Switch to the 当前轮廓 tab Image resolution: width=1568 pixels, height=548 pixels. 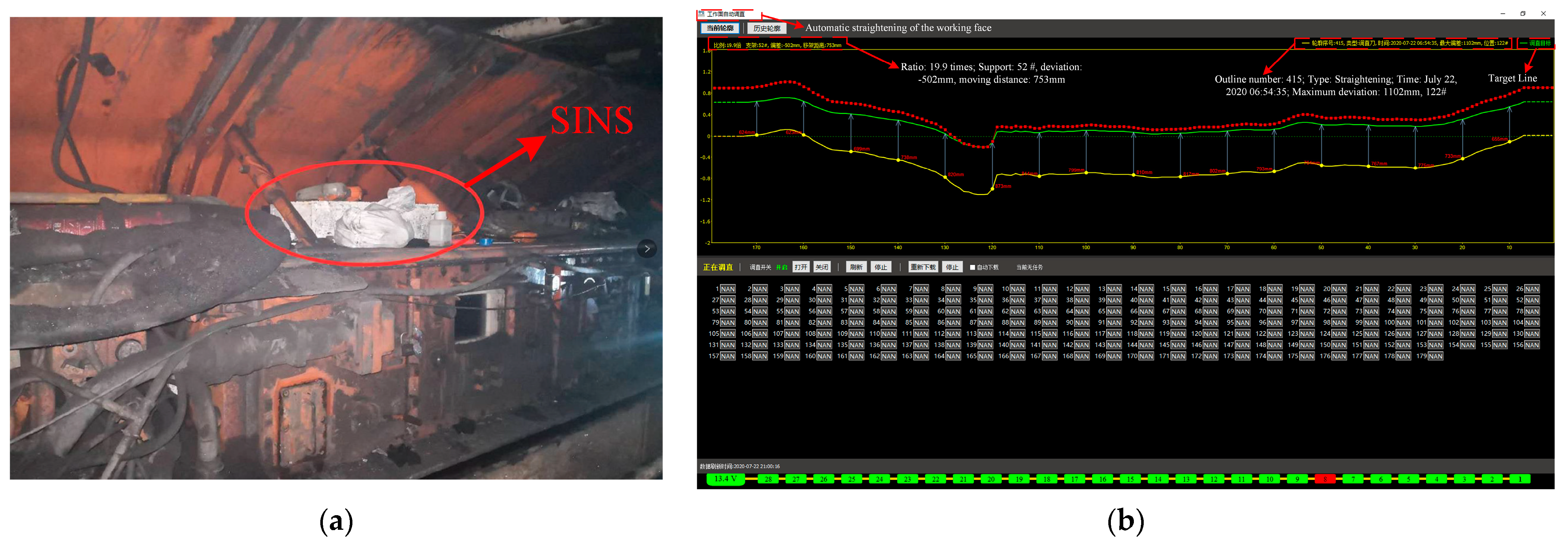[x=719, y=28]
